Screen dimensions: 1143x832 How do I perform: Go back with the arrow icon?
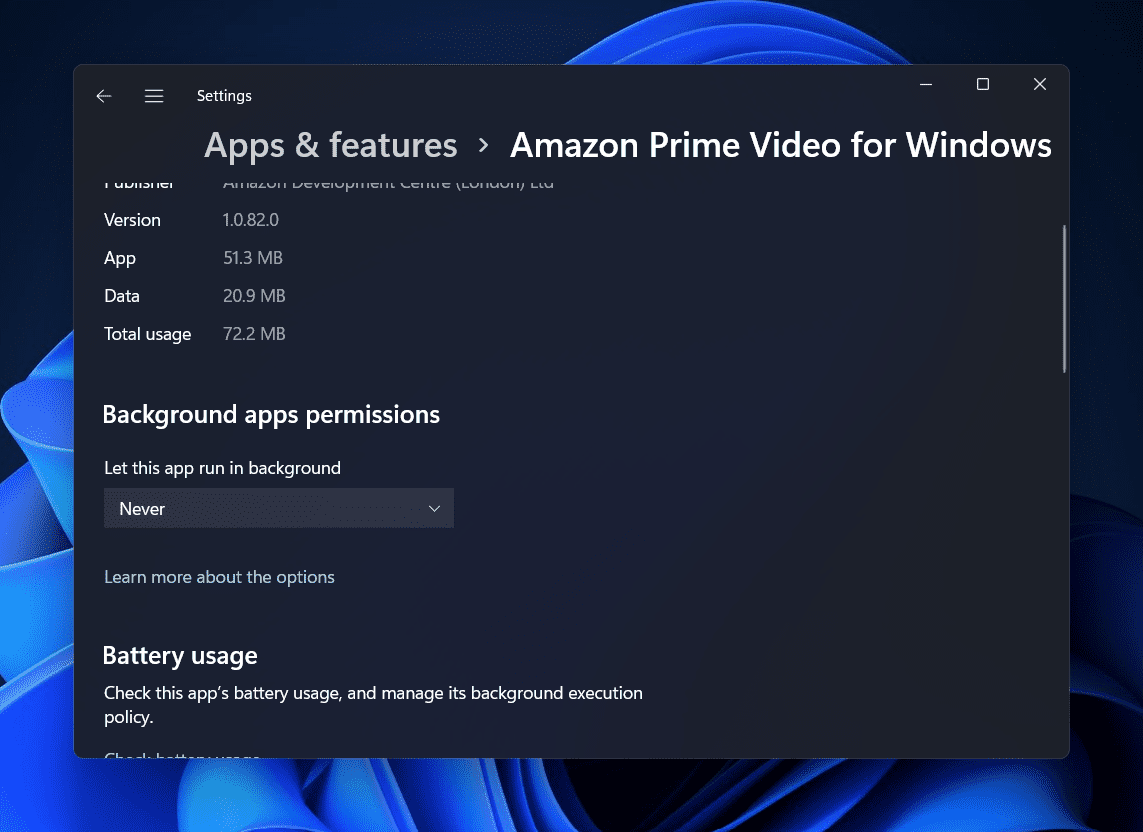click(104, 96)
